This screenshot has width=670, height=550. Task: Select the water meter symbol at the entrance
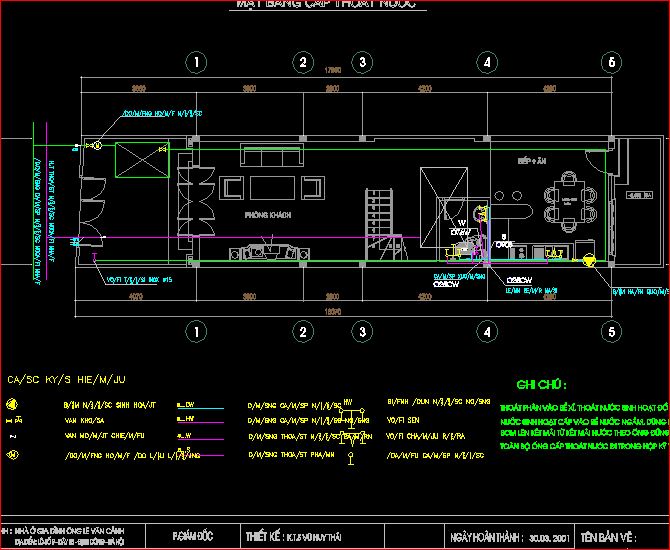97,146
